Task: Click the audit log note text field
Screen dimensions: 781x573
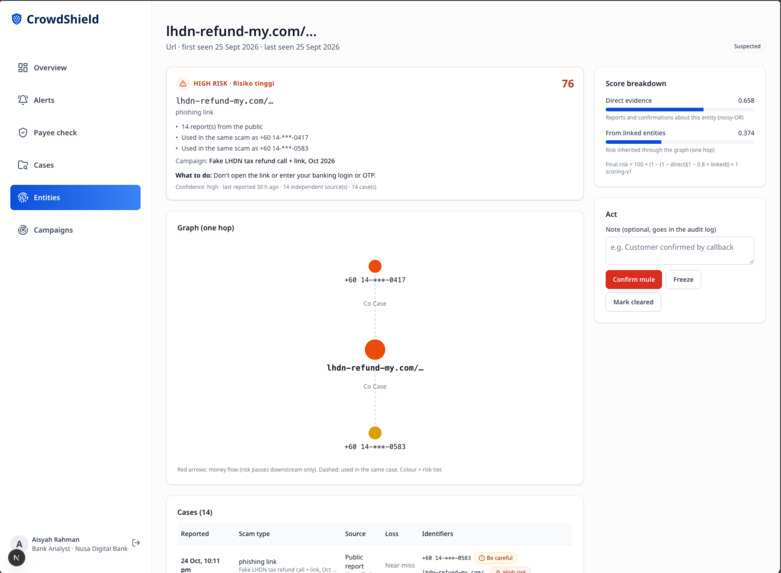Action: (x=680, y=250)
